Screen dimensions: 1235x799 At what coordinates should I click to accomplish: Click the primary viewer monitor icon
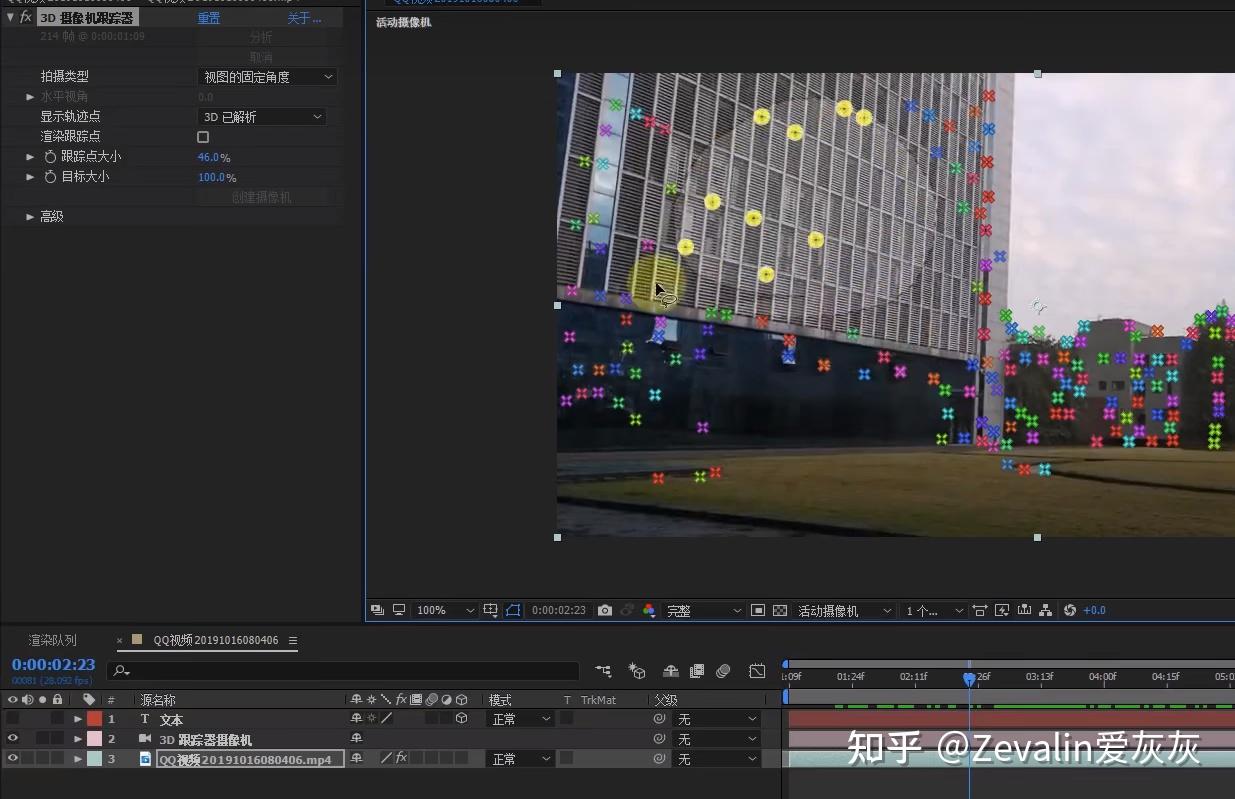click(399, 610)
